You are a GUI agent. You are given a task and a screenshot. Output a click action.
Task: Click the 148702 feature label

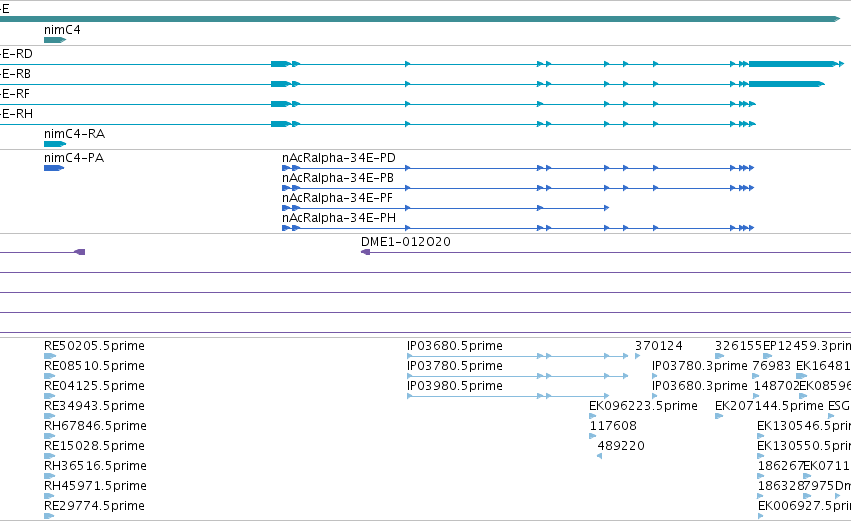click(x=777, y=386)
